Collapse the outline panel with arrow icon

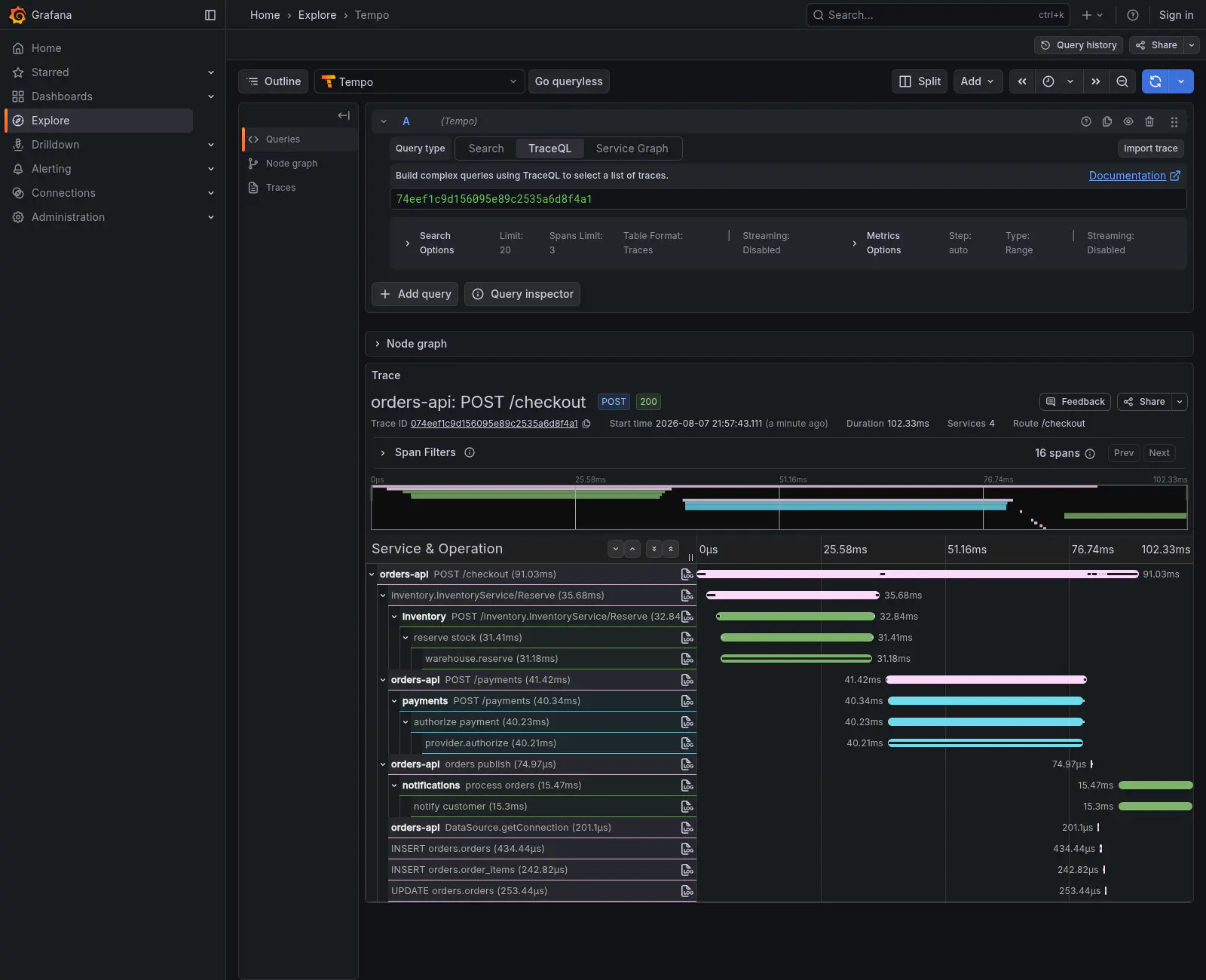point(344,115)
